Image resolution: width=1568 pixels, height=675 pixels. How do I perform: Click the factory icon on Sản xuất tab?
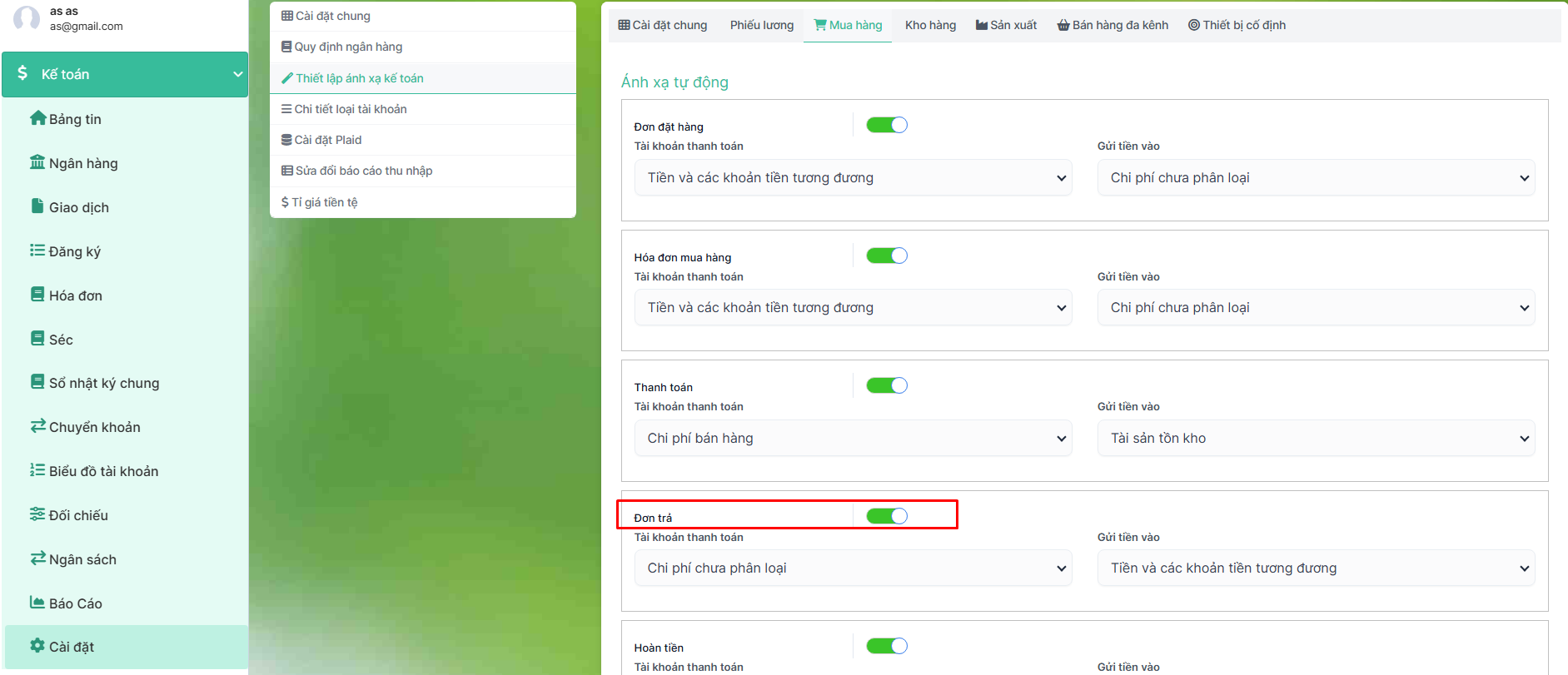[982, 25]
